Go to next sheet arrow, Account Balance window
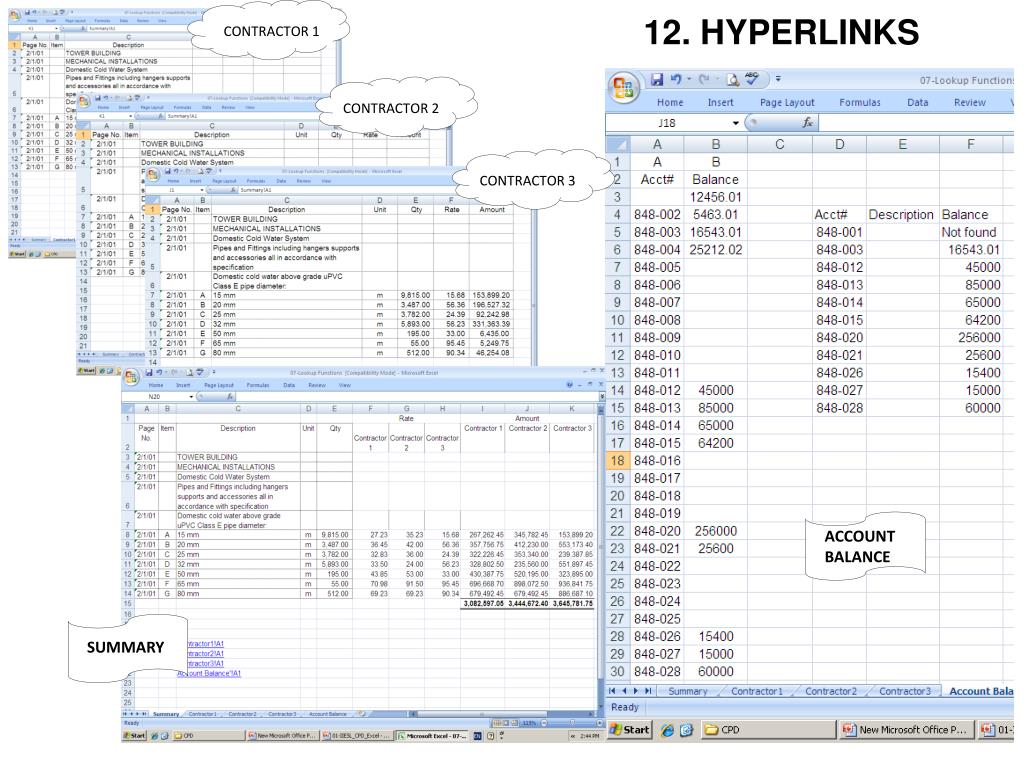Screen dimensions: 1024x768 636,691
